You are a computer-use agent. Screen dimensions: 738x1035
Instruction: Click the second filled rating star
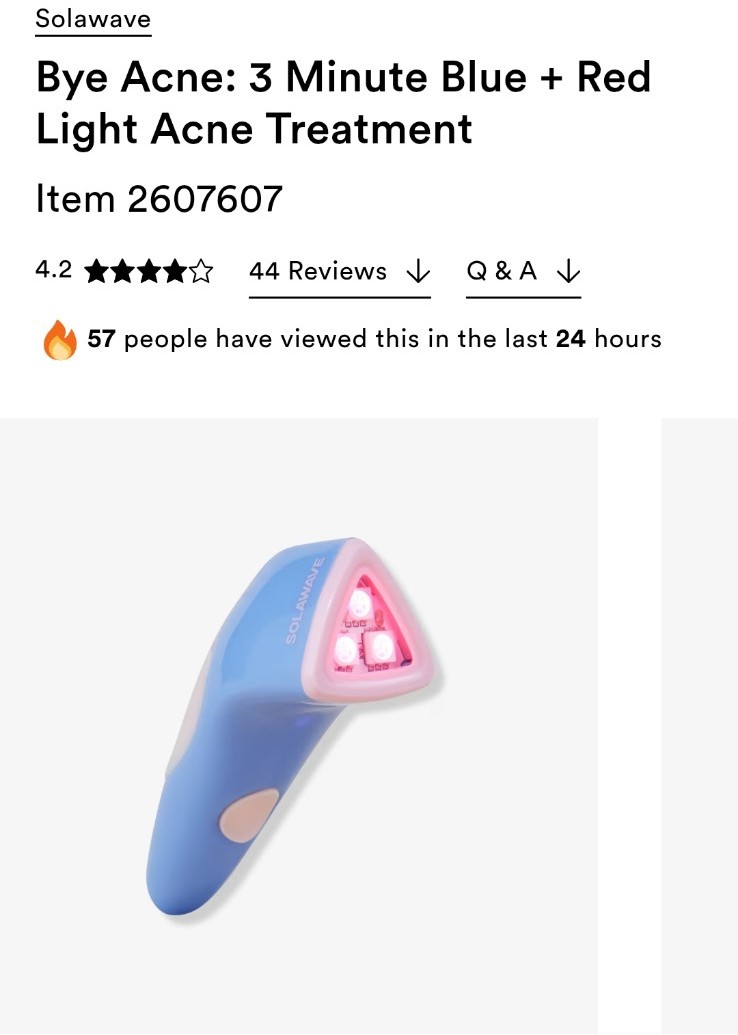click(123, 271)
